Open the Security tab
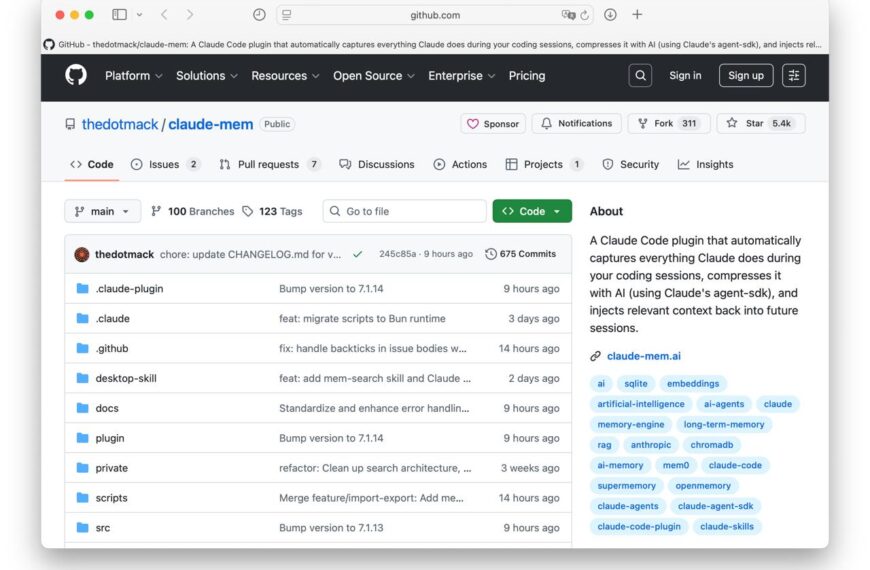This screenshot has width=870, height=570. point(630,164)
